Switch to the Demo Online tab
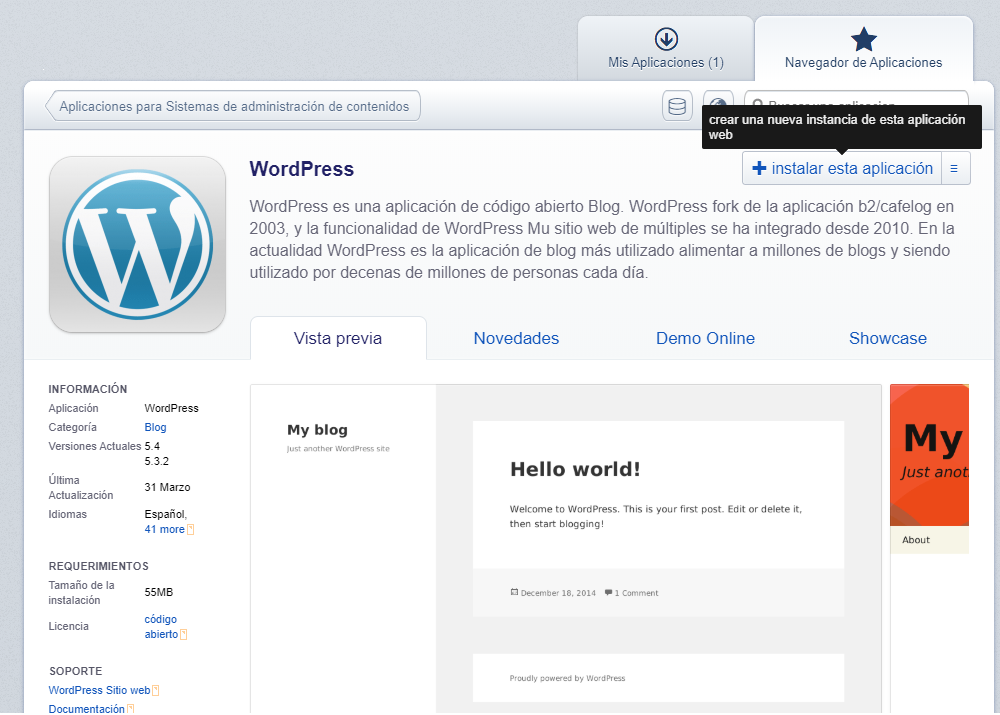 tap(705, 338)
